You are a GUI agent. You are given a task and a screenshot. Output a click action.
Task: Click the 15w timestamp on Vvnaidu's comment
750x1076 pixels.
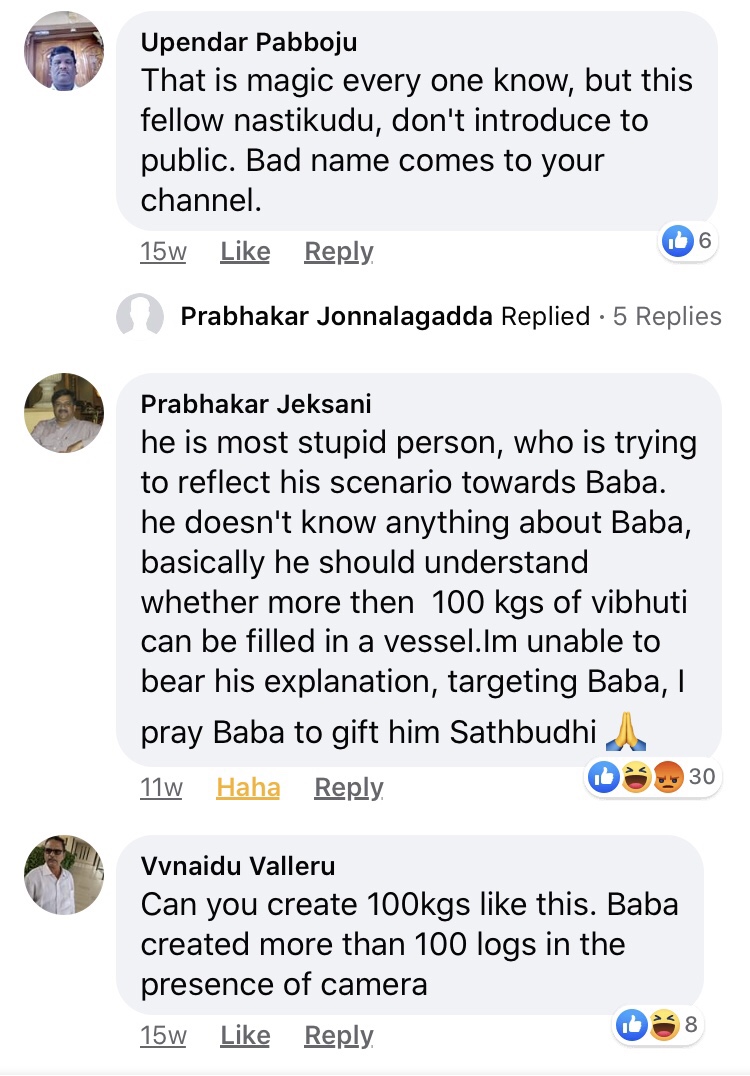click(163, 1036)
